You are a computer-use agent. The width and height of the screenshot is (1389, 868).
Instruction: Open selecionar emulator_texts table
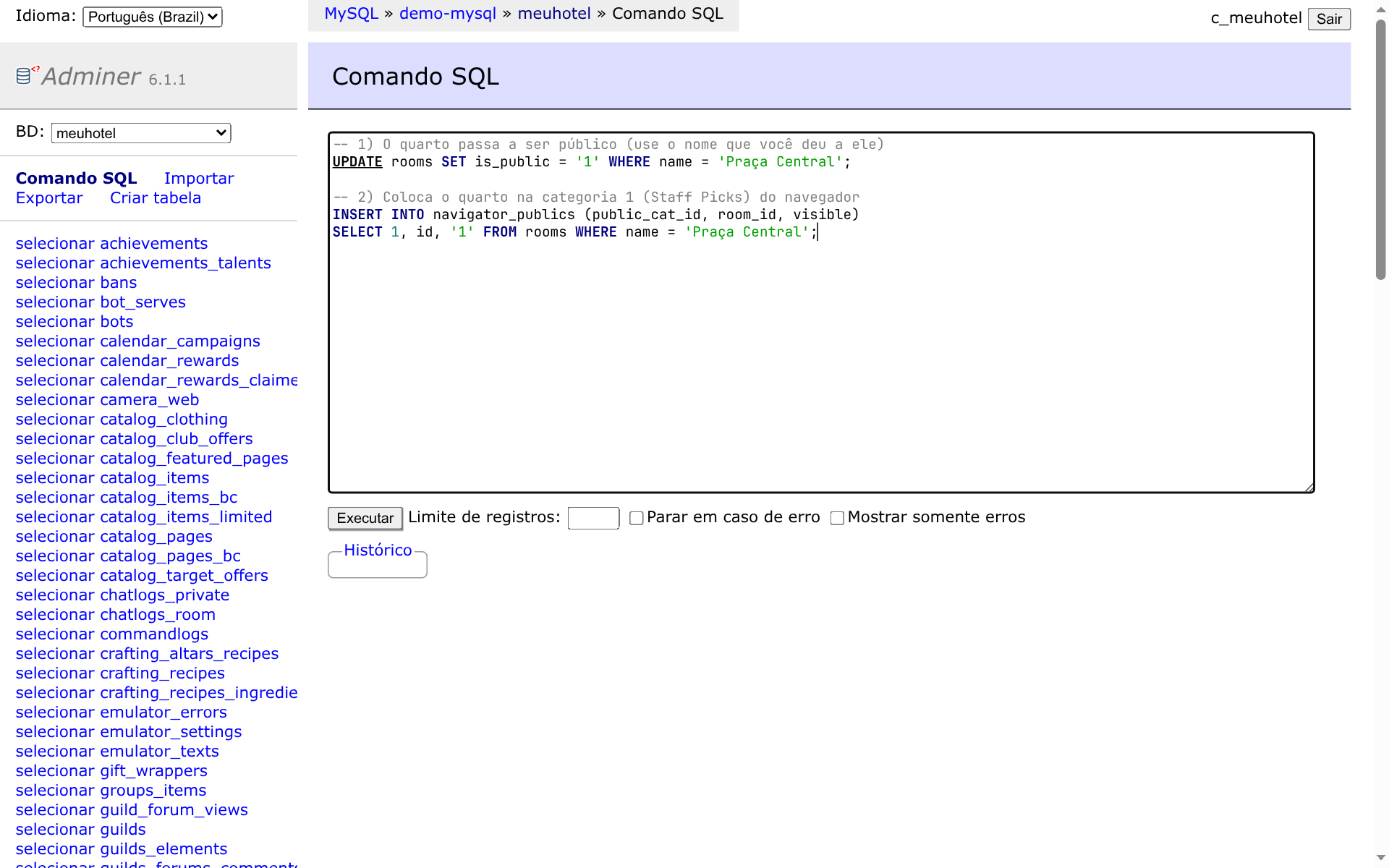pyautogui.click(x=117, y=752)
